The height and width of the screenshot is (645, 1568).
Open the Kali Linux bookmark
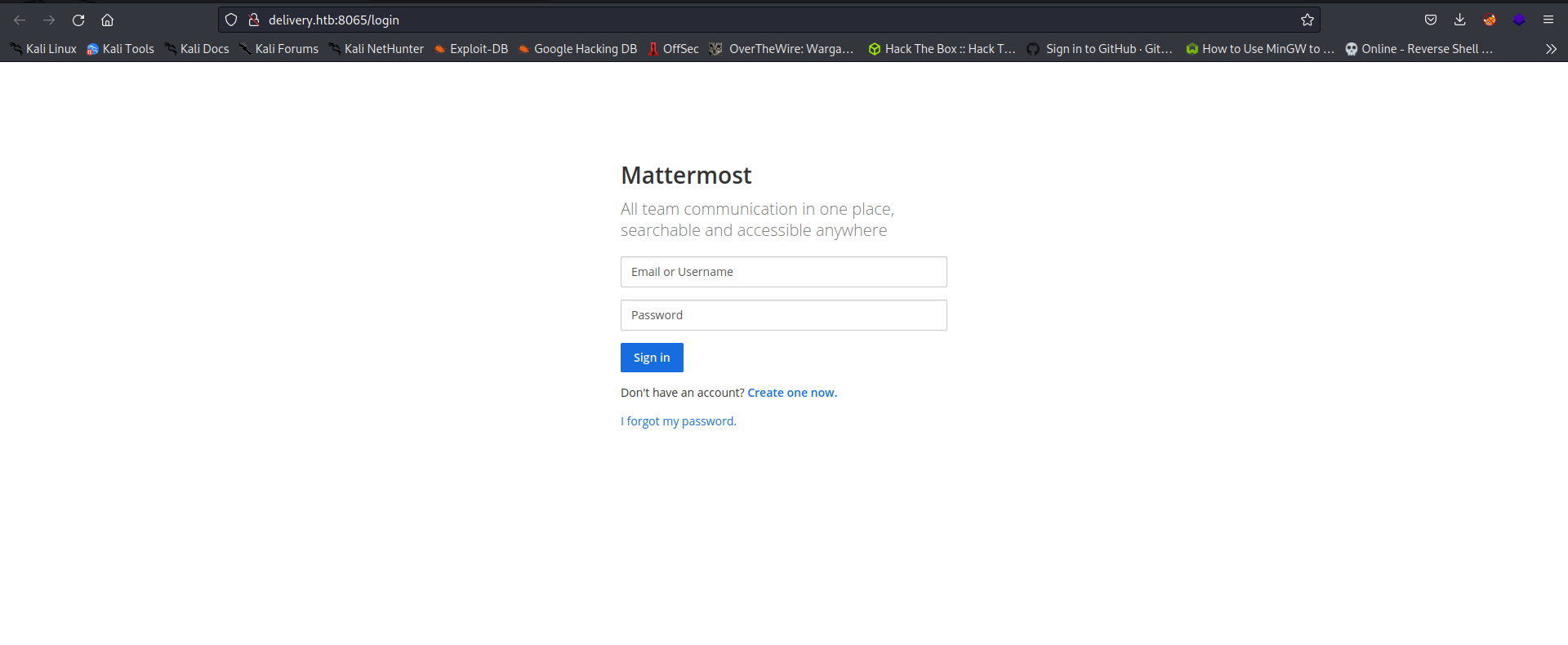(x=43, y=49)
